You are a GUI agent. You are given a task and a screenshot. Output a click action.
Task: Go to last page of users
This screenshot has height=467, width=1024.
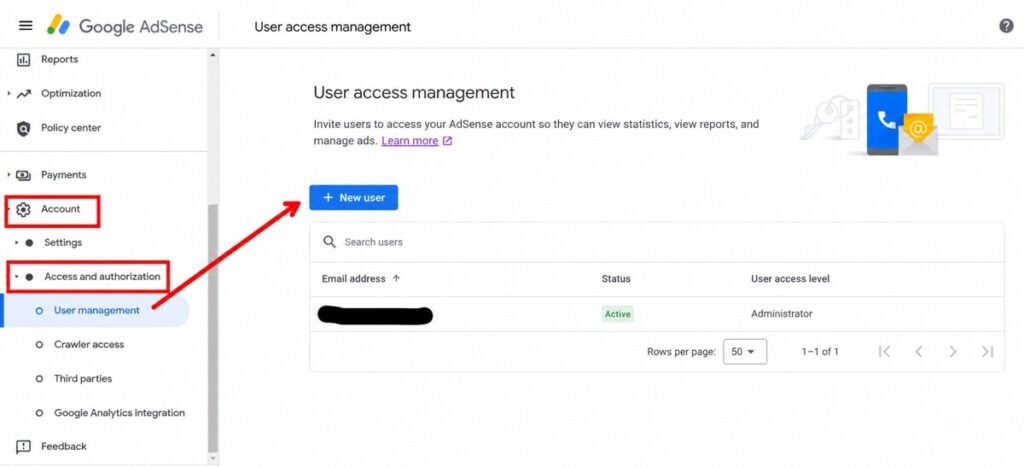pyautogui.click(x=987, y=352)
